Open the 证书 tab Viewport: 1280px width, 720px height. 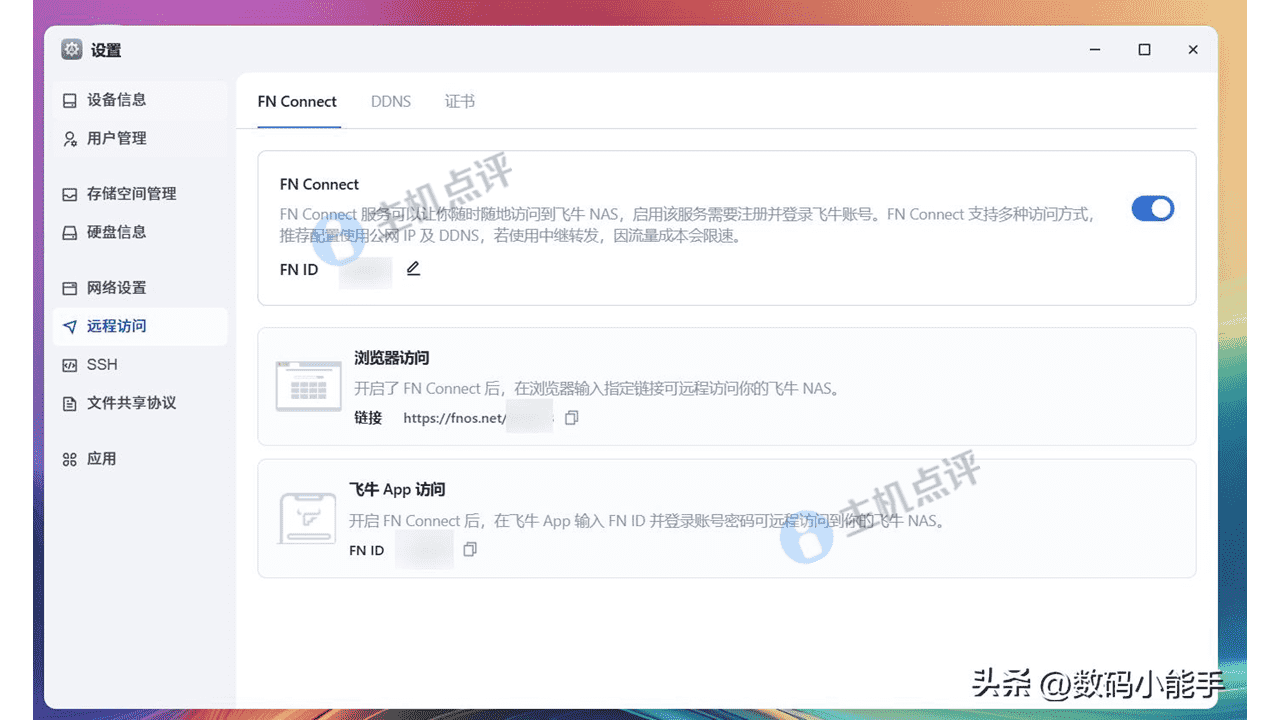[460, 102]
